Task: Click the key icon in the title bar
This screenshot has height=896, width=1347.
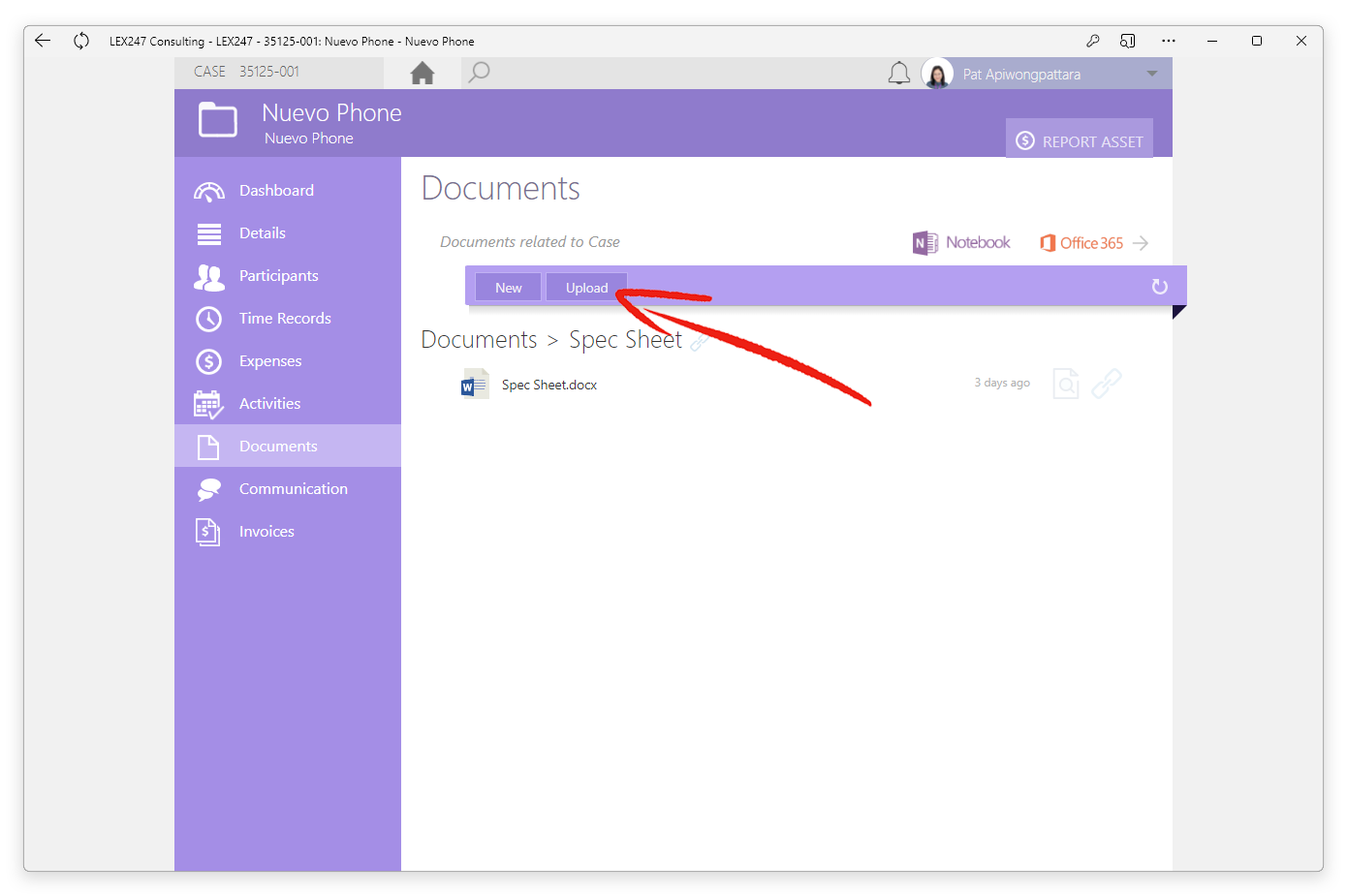Action: pos(1092,41)
